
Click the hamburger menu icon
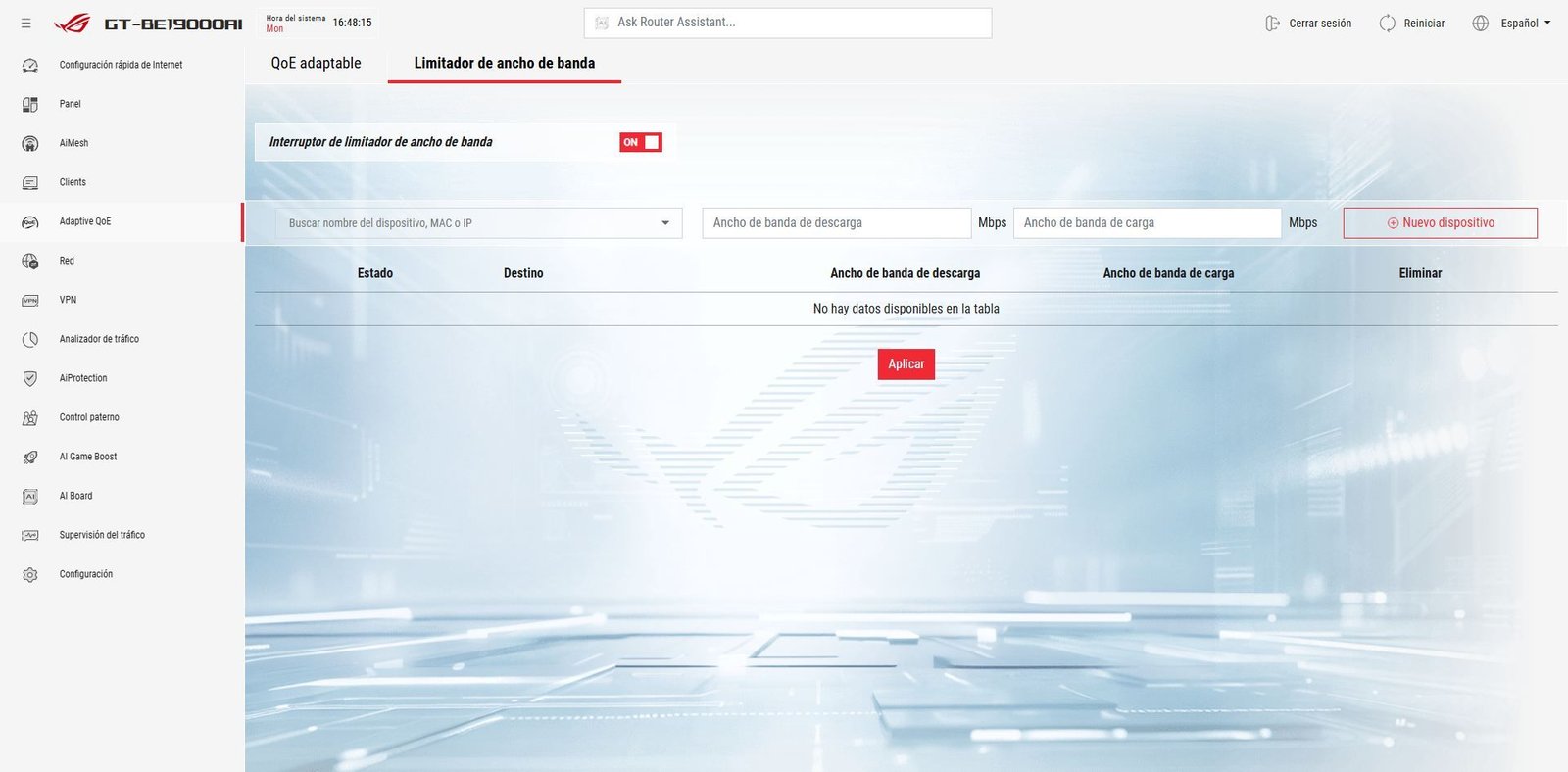tap(26, 24)
